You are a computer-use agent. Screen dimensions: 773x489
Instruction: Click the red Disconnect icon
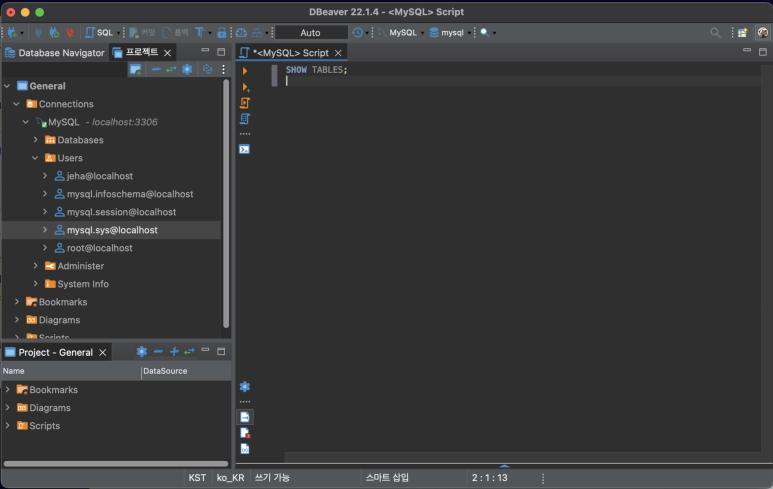tap(70, 33)
